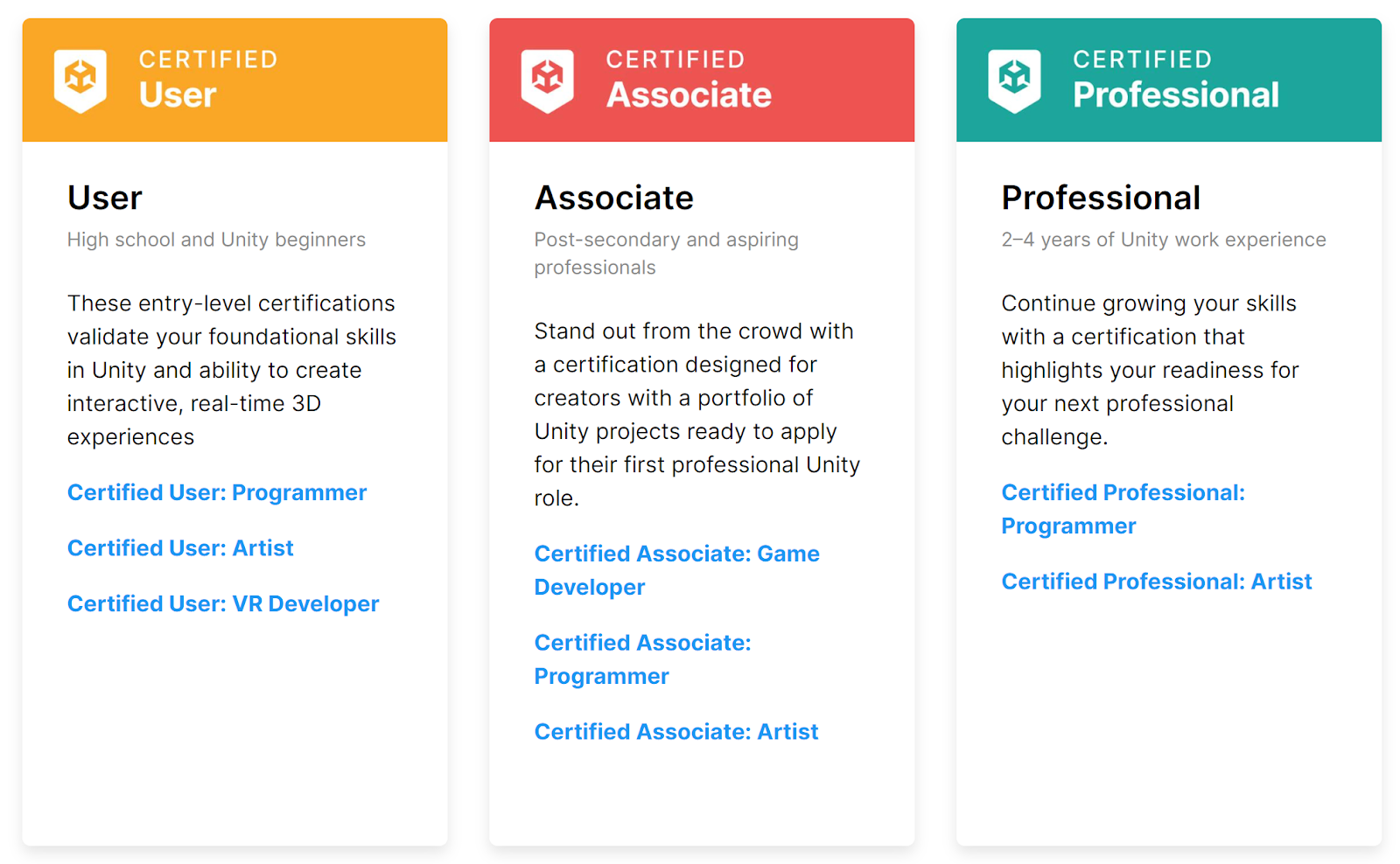1400x864 pixels.
Task: Click the orange Certified User banner title
Action: click(x=208, y=79)
